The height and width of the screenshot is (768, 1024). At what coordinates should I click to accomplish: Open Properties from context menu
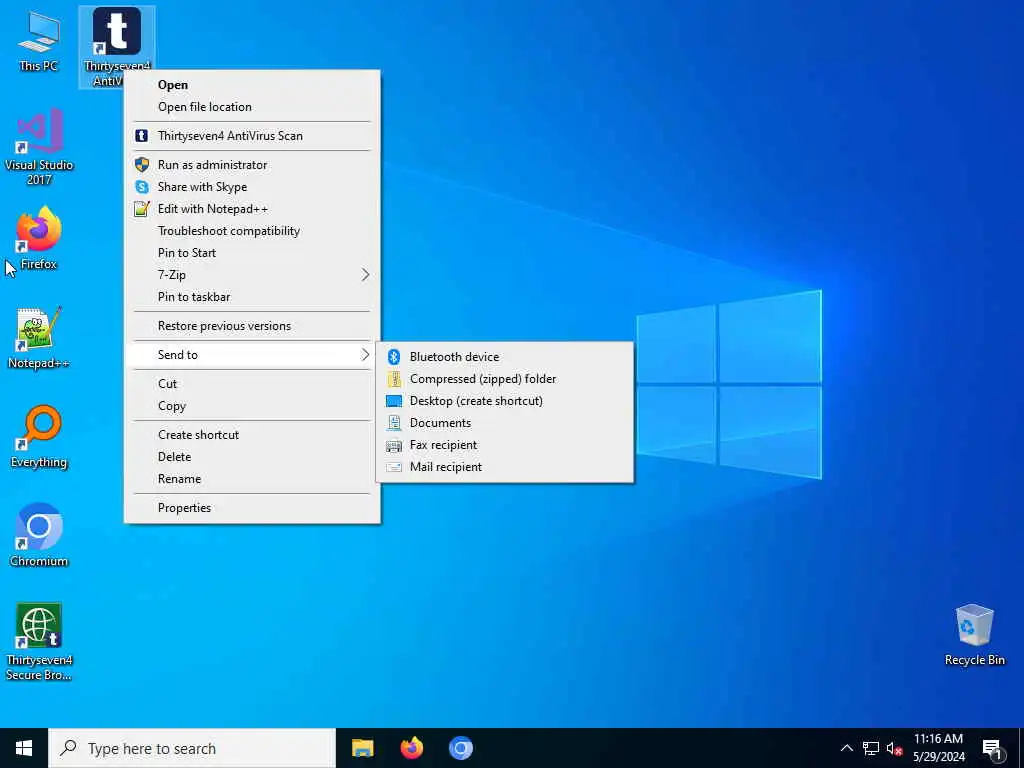coord(252,508)
